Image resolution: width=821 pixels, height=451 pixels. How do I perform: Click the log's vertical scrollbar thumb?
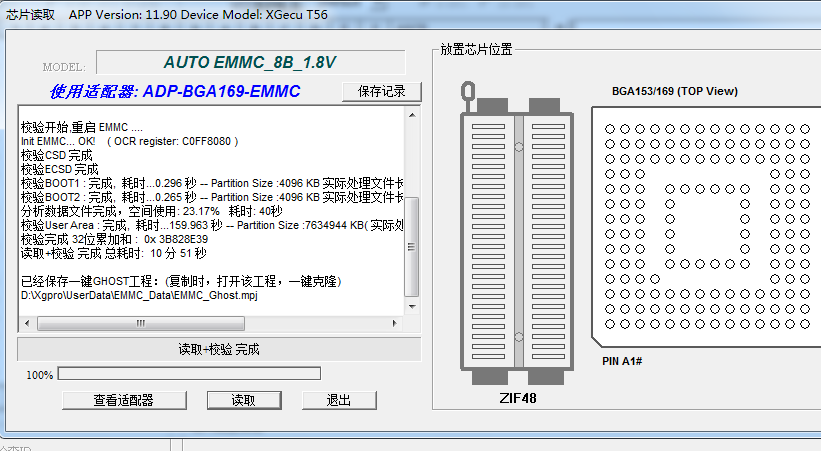(x=411, y=245)
